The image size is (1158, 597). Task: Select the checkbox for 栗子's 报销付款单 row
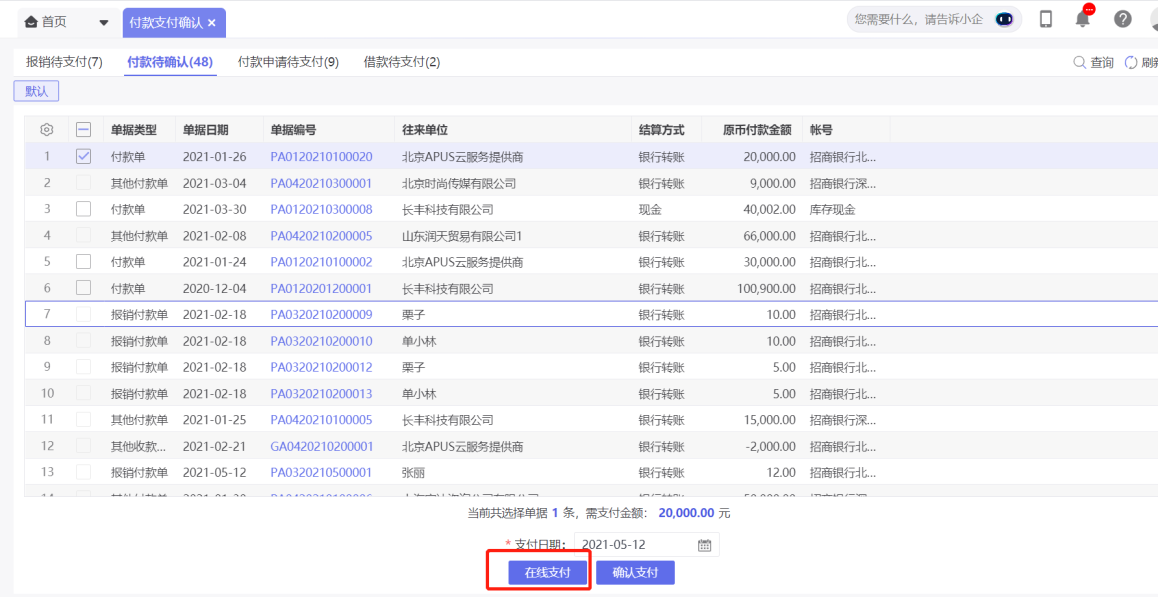coord(82,314)
